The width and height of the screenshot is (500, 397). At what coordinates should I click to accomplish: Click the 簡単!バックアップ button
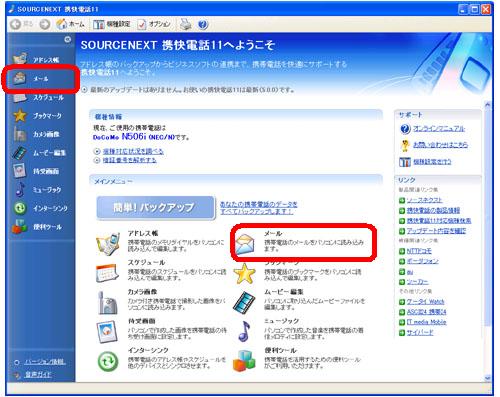point(155,208)
